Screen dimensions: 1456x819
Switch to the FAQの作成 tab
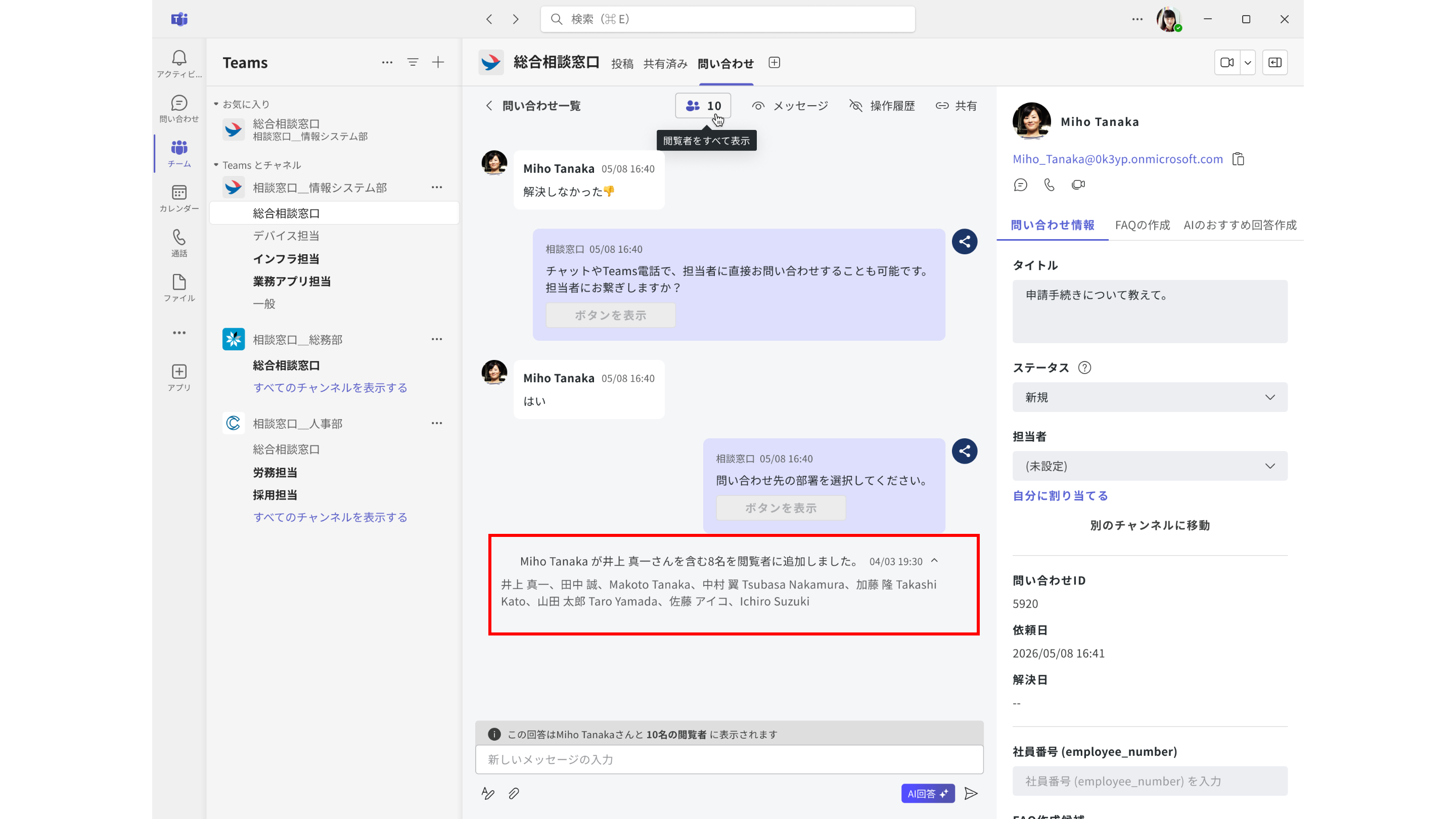tap(1143, 225)
